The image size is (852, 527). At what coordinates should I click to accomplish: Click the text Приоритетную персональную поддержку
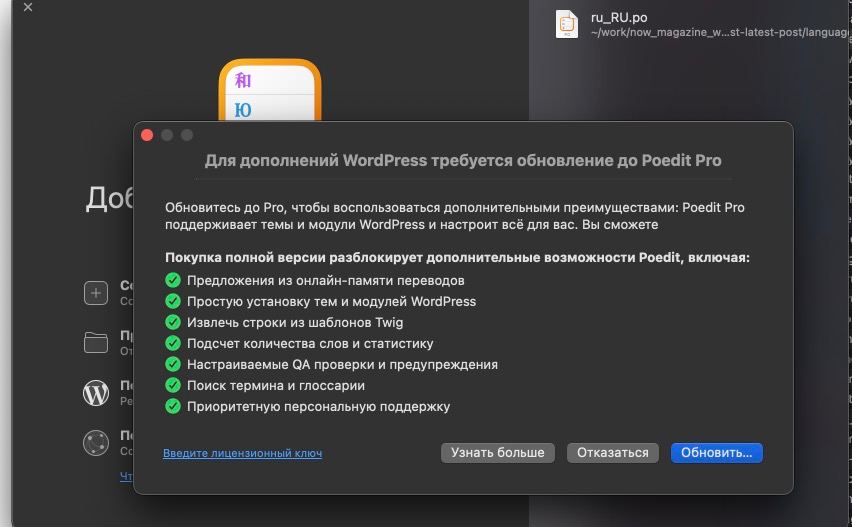[x=318, y=406]
